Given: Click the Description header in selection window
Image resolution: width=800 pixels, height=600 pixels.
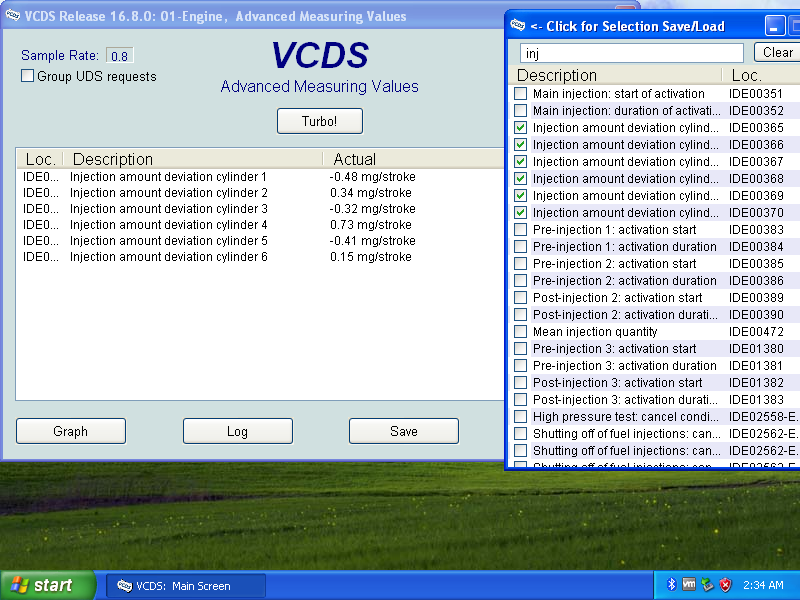Looking at the screenshot, I should [x=616, y=75].
